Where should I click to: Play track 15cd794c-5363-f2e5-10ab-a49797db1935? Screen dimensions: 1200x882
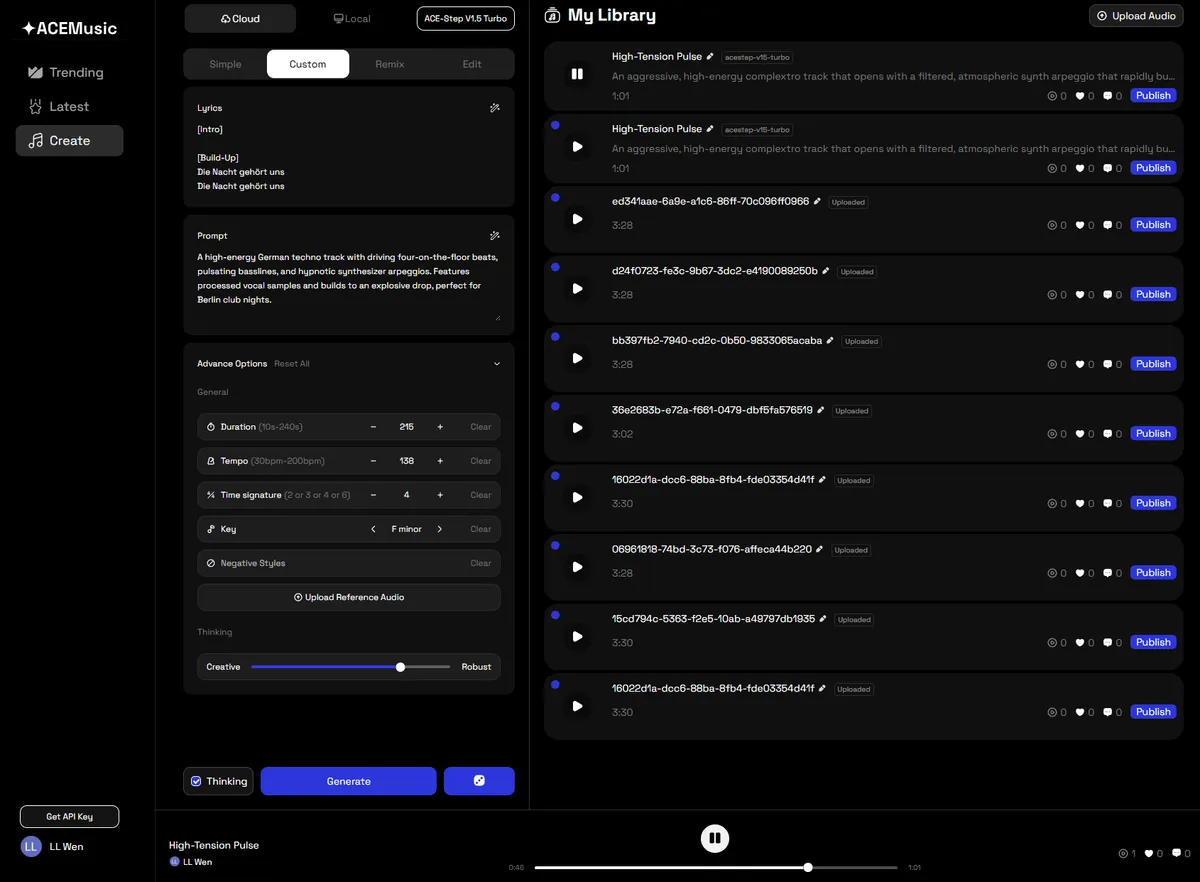pyautogui.click(x=577, y=636)
